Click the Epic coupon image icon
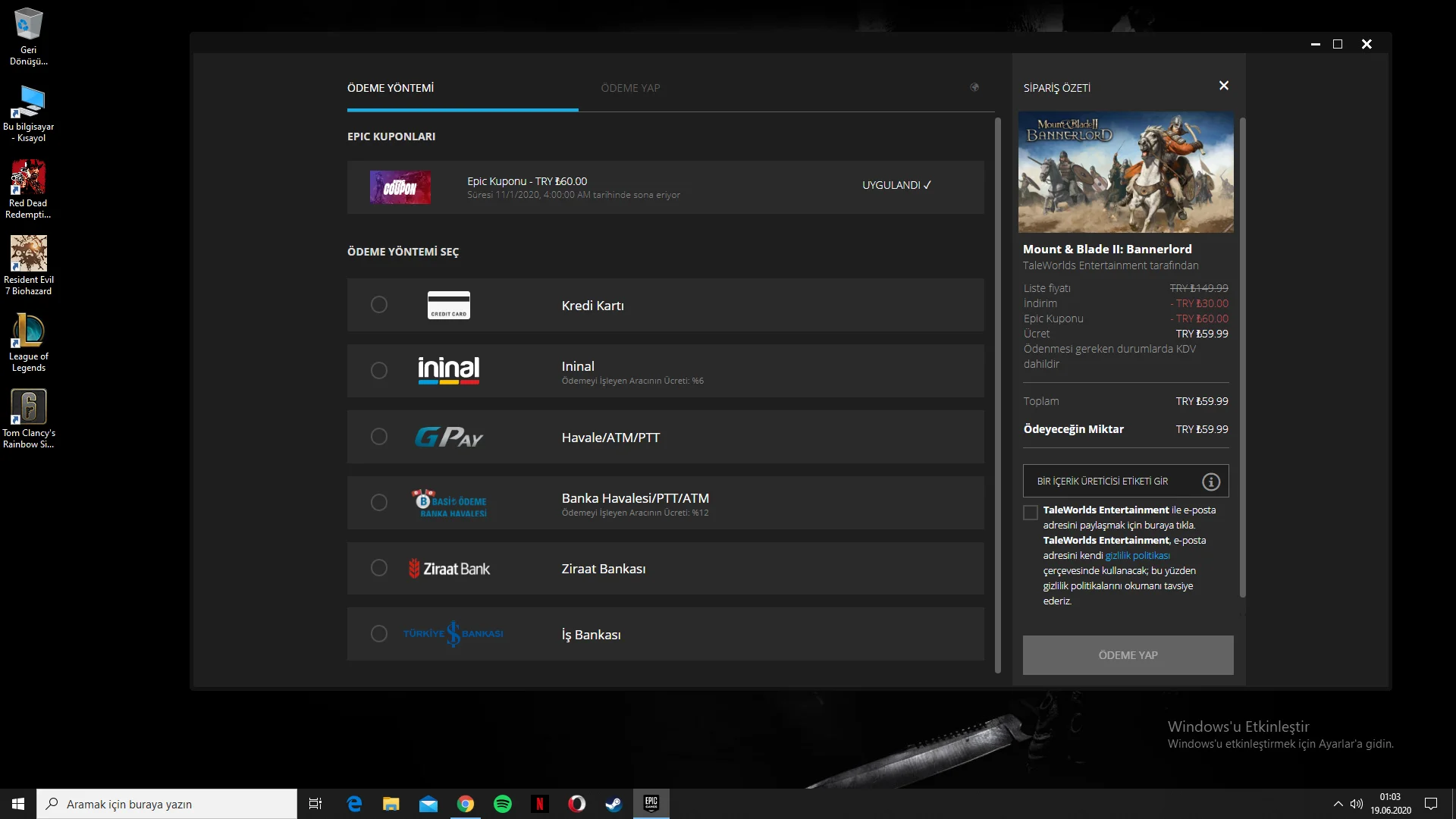This screenshot has width=1456, height=819. 400,187
